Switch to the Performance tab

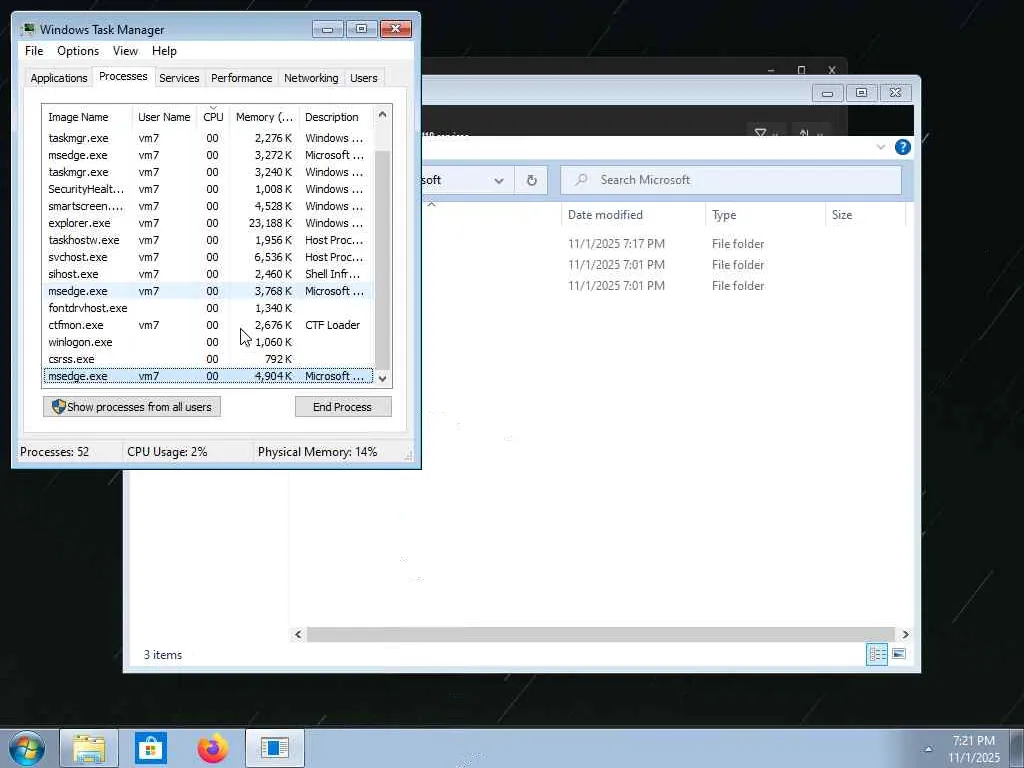[x=242, y=78]
